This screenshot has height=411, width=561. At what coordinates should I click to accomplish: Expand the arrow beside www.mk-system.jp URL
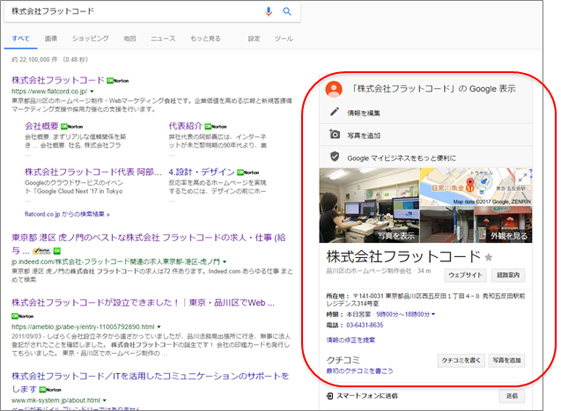pyautogui.click(x=104, y=400)
